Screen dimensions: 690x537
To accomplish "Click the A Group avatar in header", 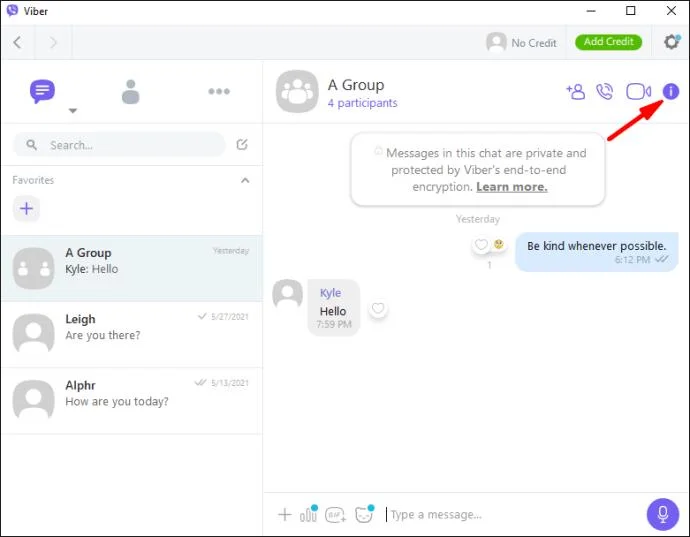I will pos(297,92).
